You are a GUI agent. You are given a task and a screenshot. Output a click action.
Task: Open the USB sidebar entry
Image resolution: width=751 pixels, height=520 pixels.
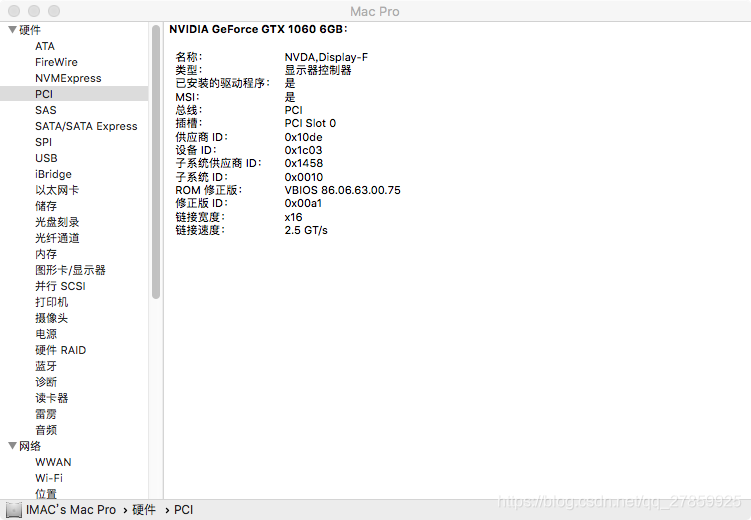coord(46,158)
